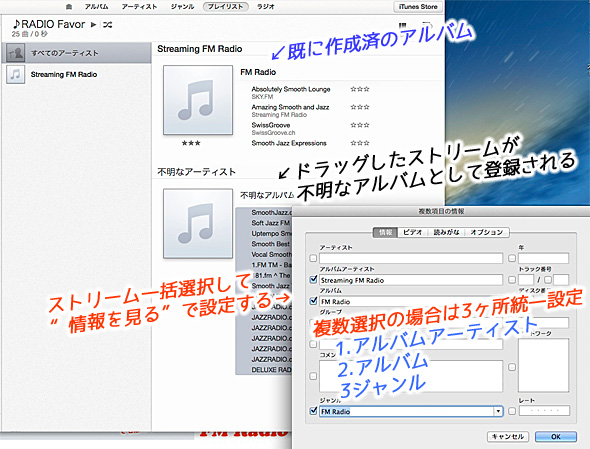590x449 pixels.
Task: Enable the トラック番号 first checkbox
Action: tap(512, 280)
